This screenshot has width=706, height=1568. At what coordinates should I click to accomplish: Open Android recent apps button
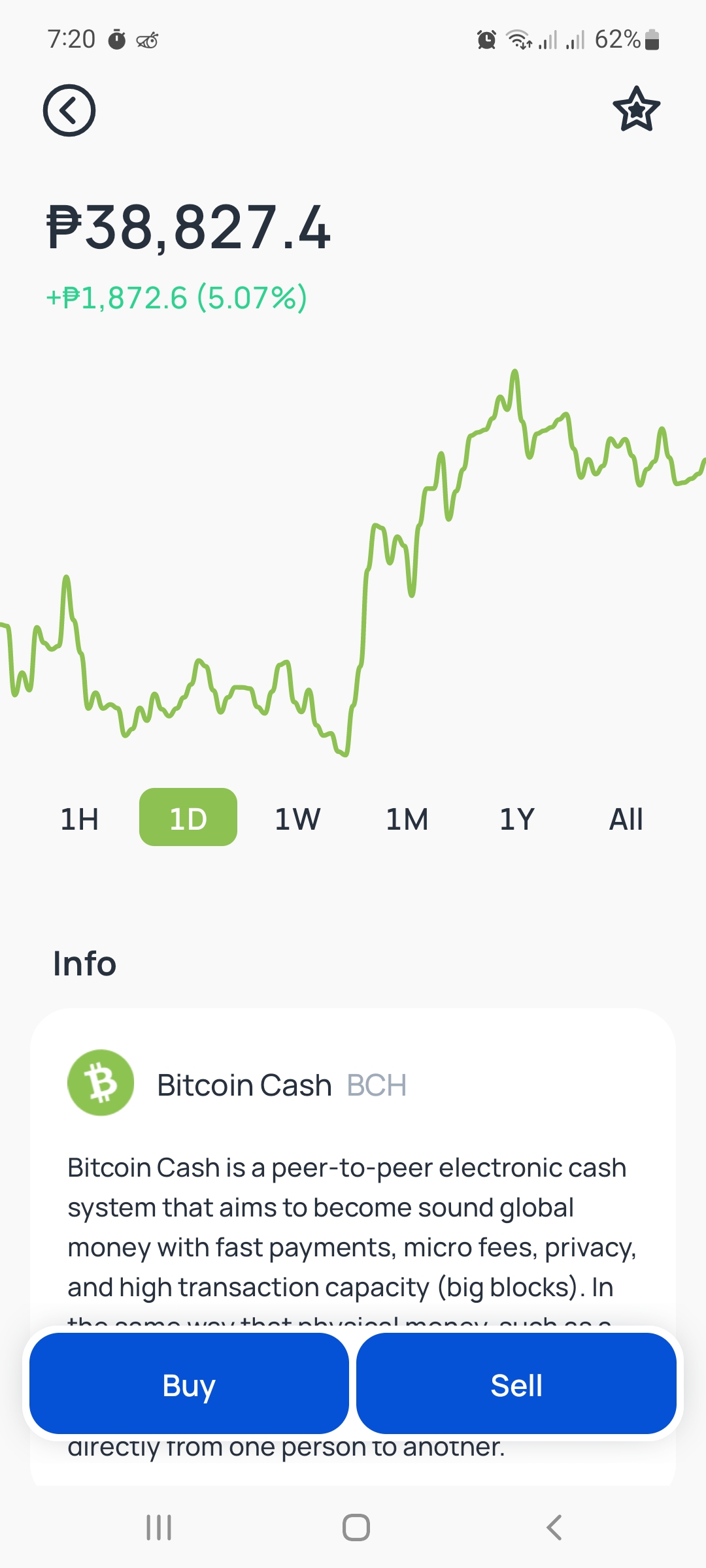tap(159, 1527)
